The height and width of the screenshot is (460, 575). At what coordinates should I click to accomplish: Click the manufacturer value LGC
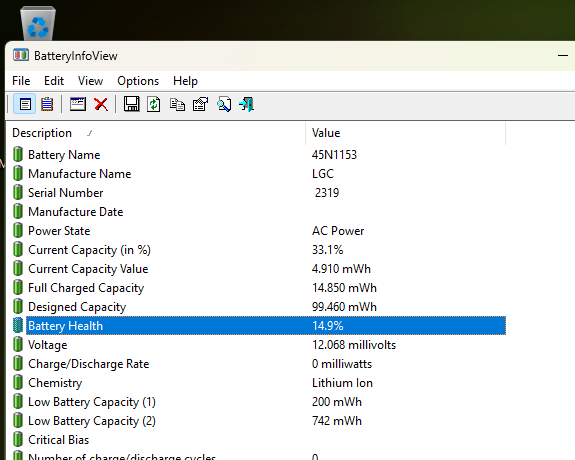coord(323,174)
